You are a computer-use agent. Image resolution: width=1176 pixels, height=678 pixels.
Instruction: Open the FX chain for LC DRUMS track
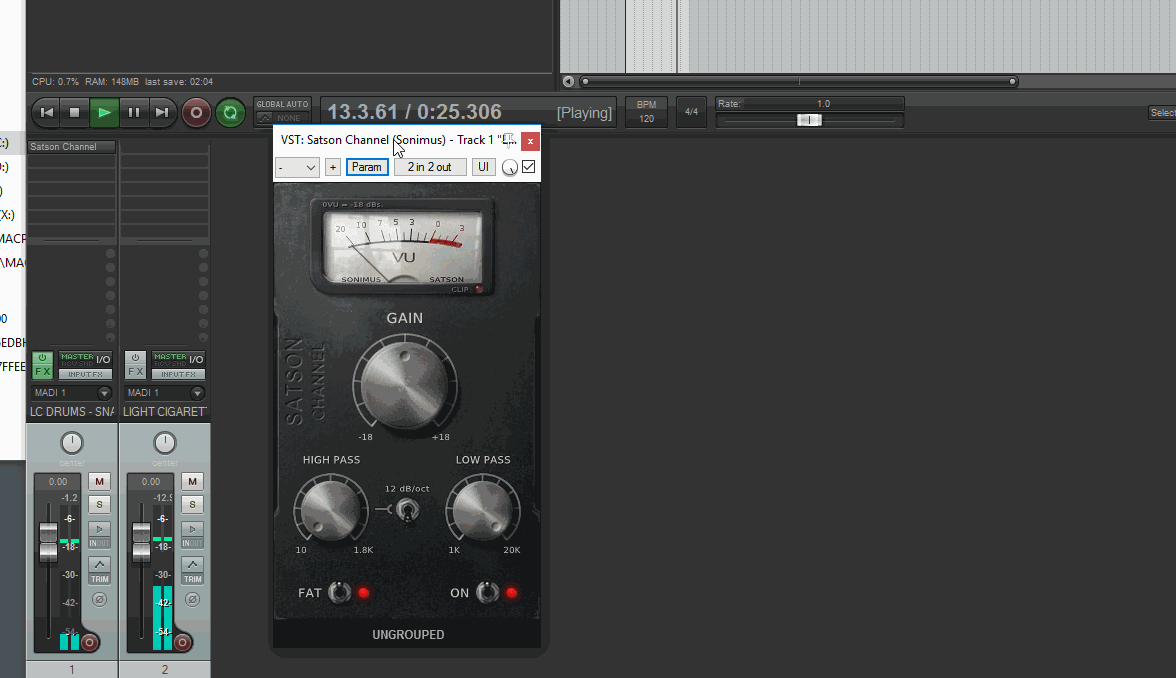click(x=42, y=371)
